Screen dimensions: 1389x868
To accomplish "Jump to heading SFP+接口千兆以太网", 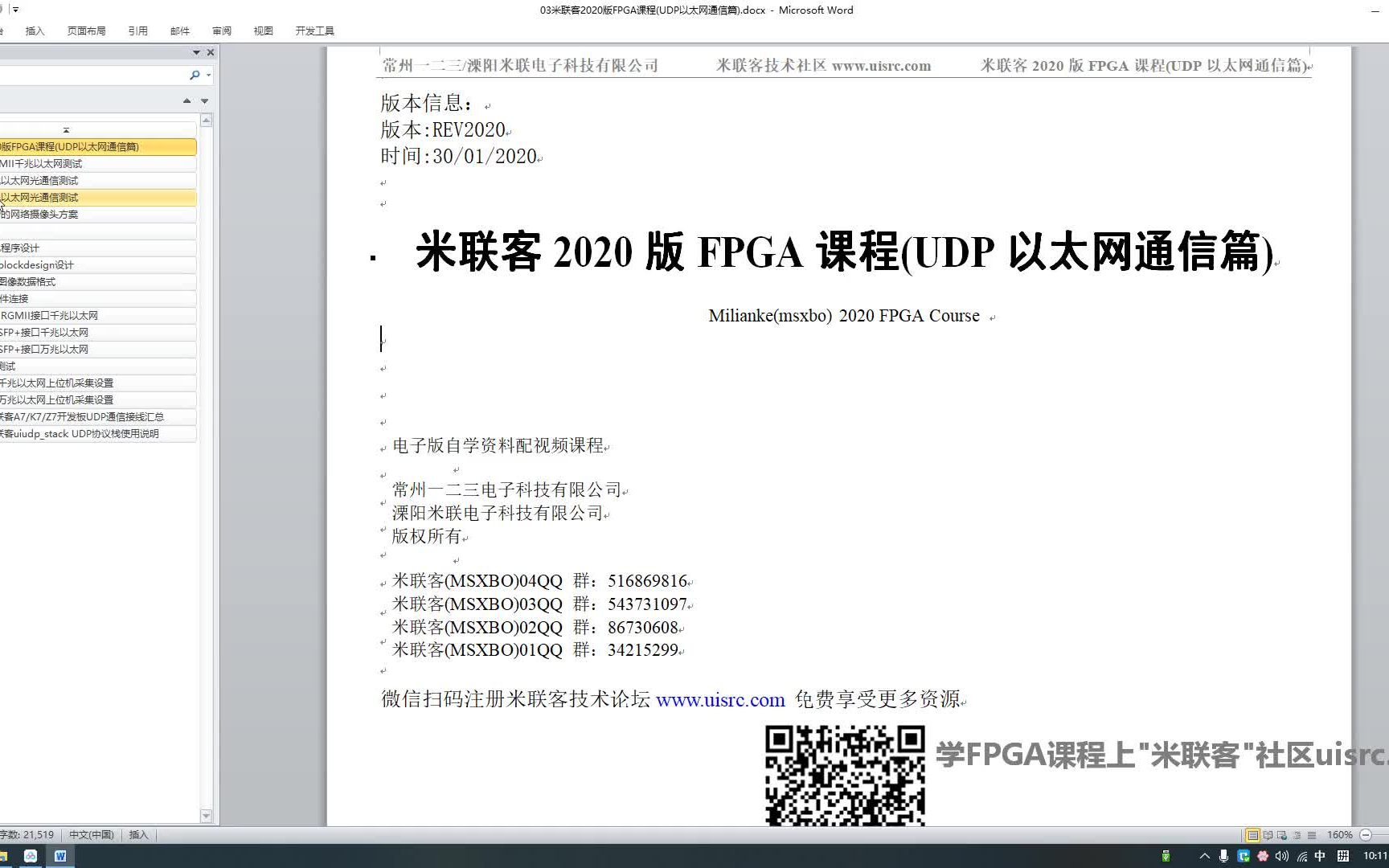I will (x=98, y=332).
